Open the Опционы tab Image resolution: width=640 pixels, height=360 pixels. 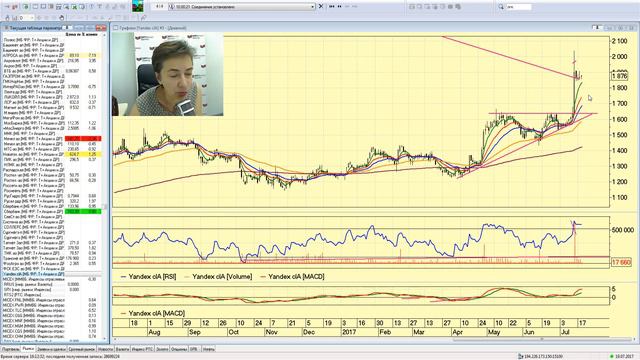[179, 349]
